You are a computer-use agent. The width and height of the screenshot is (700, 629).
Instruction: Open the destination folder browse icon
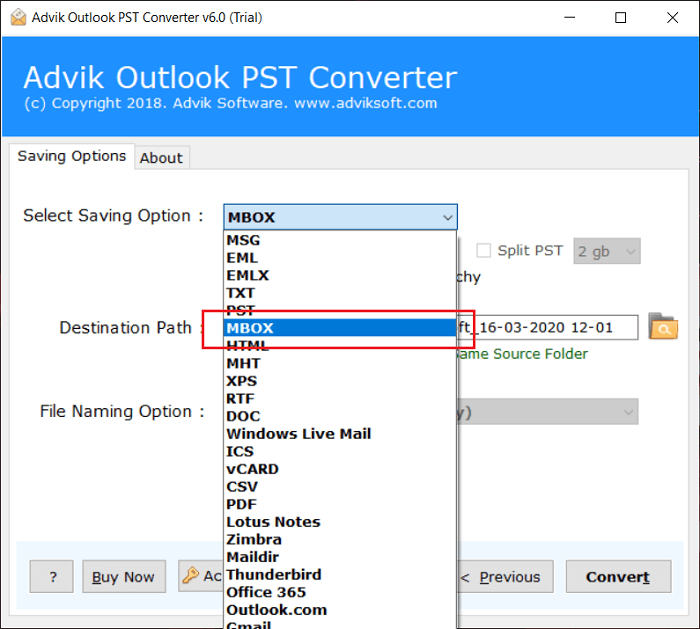tap(663, 327)
